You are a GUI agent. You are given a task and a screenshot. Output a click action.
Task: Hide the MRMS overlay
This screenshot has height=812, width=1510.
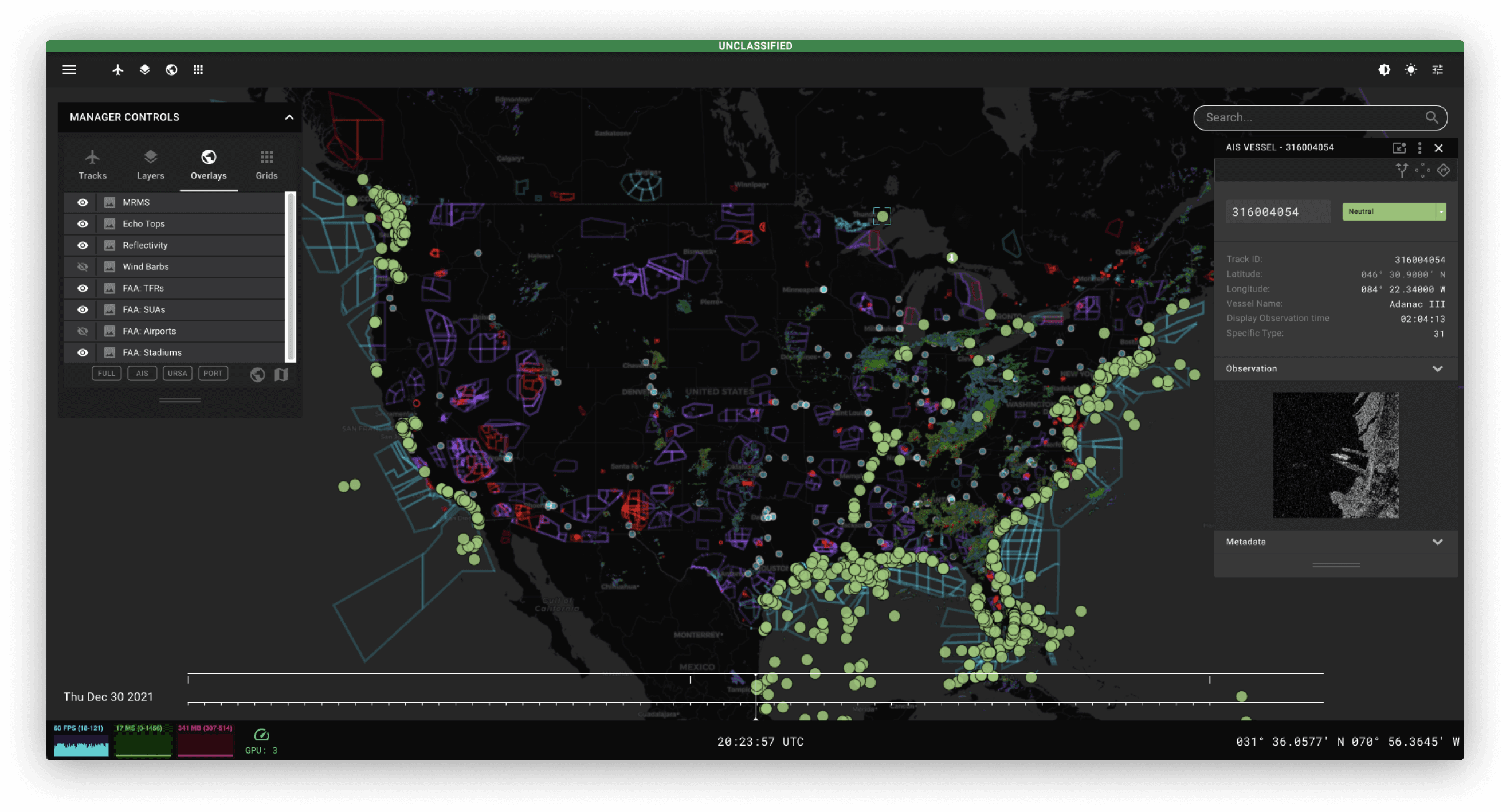(83, 202)
